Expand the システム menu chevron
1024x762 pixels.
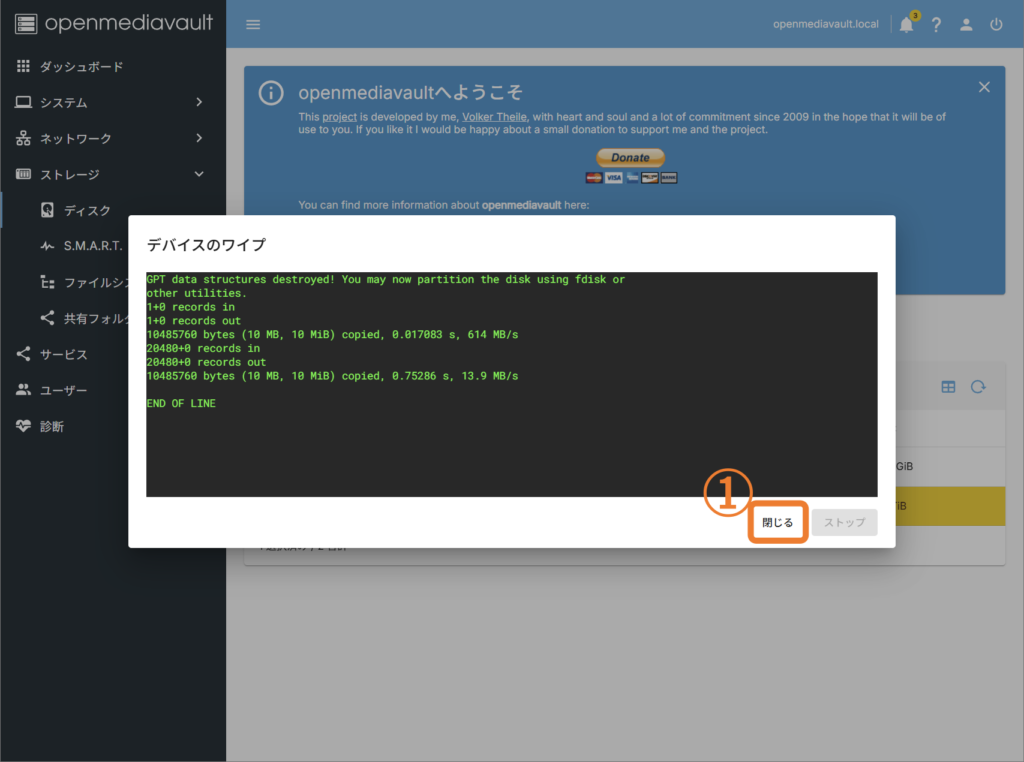point(199,102)
